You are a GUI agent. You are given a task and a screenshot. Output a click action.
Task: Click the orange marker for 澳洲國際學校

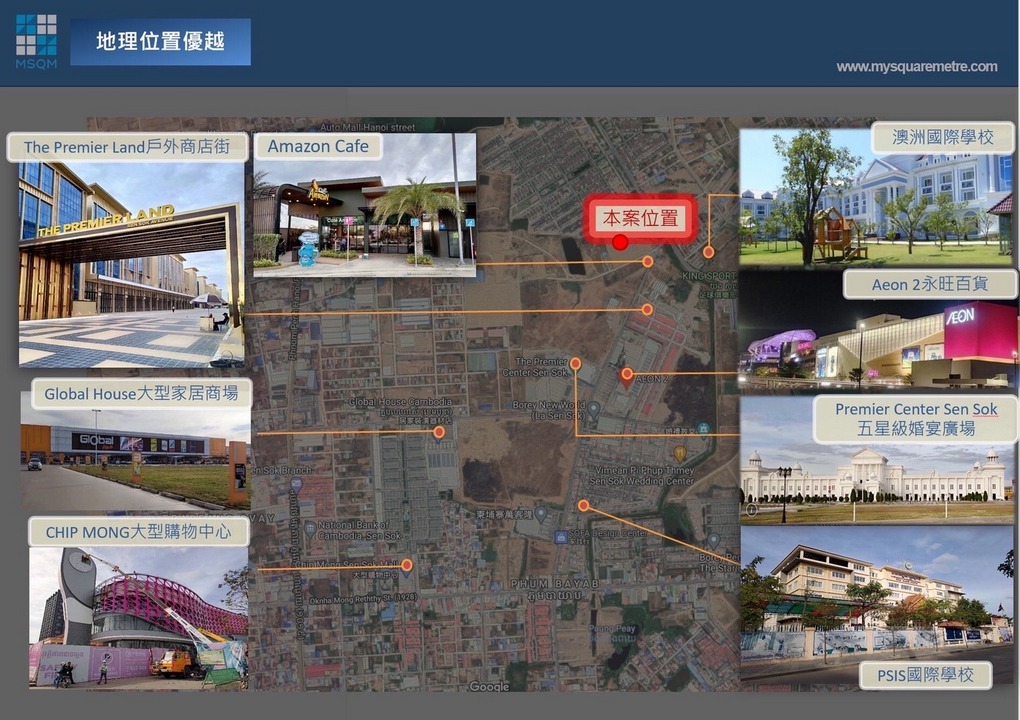tap(708, 252)
